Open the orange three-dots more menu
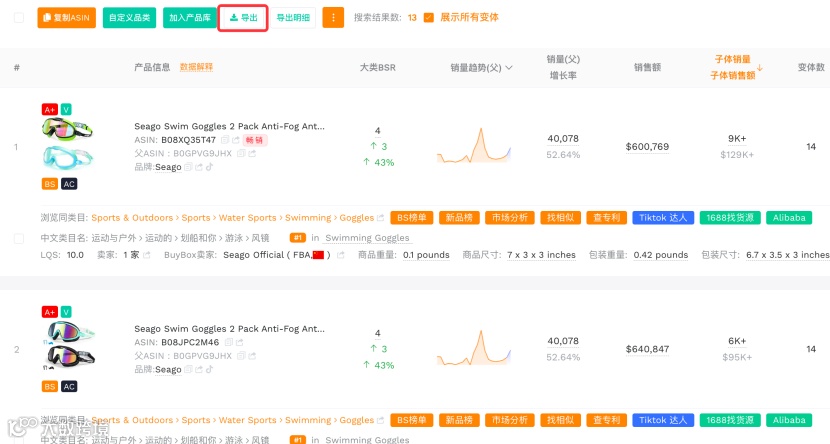830x444 pixels. pos(333,17)
